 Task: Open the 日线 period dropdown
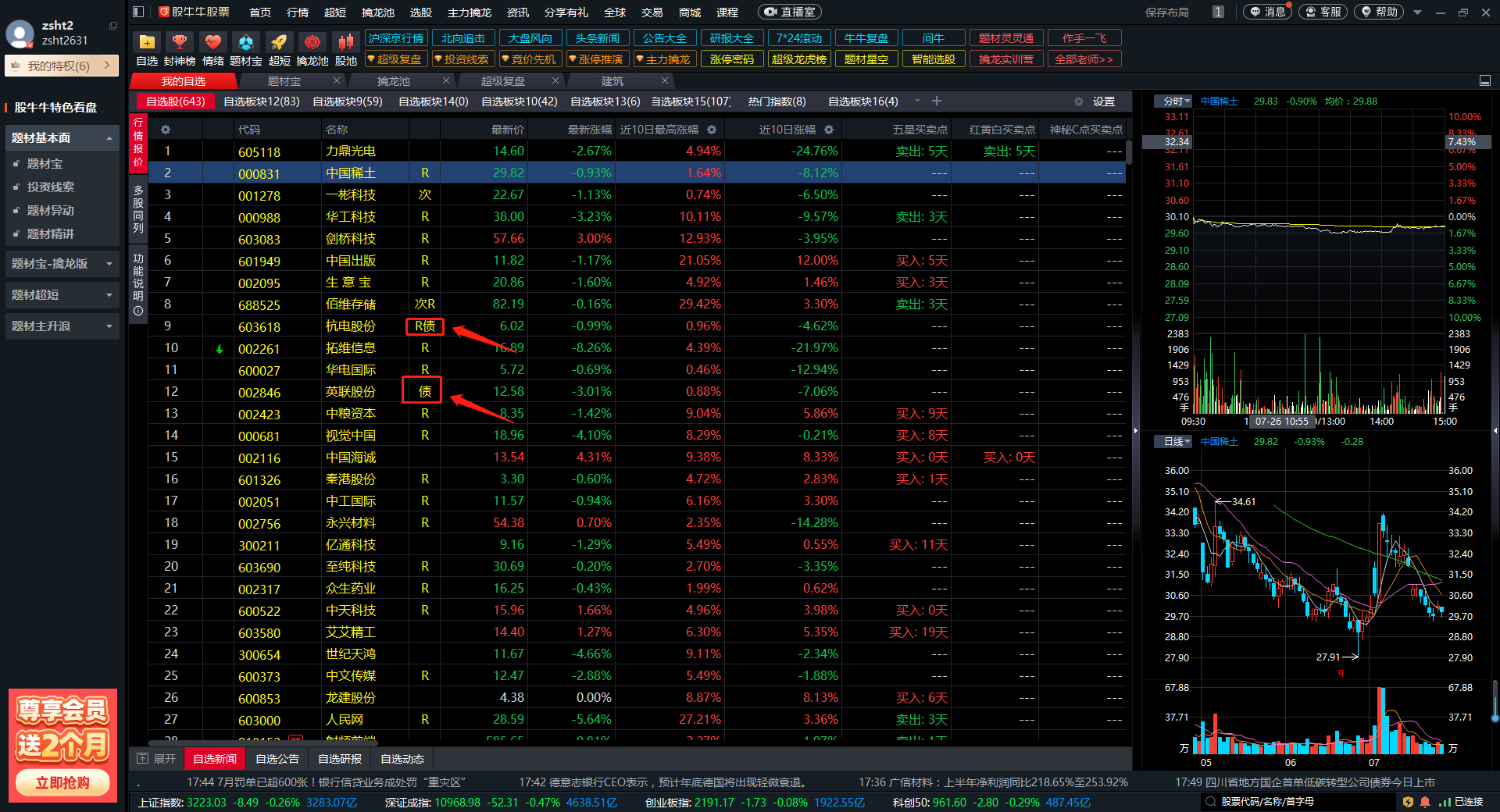(x=1174, y=442)
